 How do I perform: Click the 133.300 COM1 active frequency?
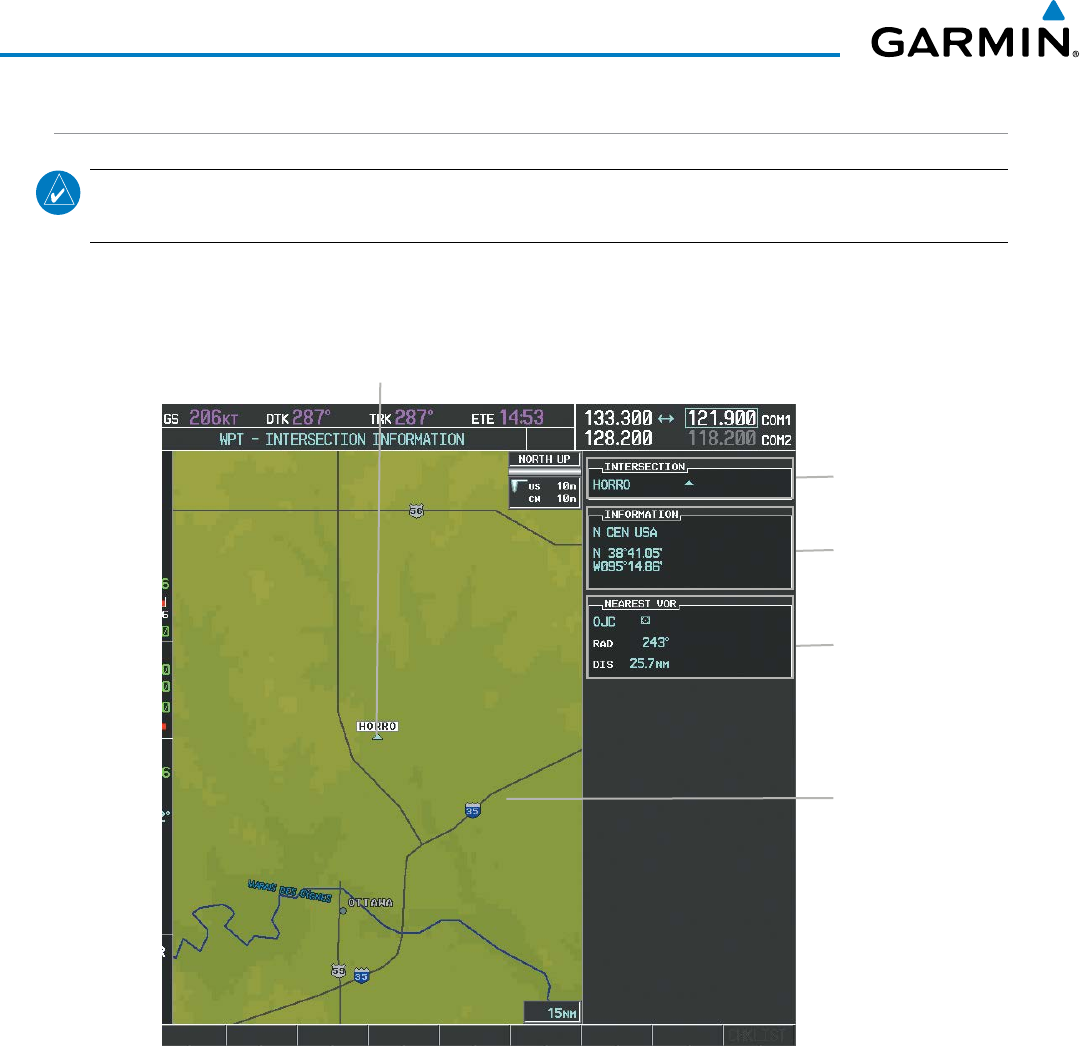618,418
